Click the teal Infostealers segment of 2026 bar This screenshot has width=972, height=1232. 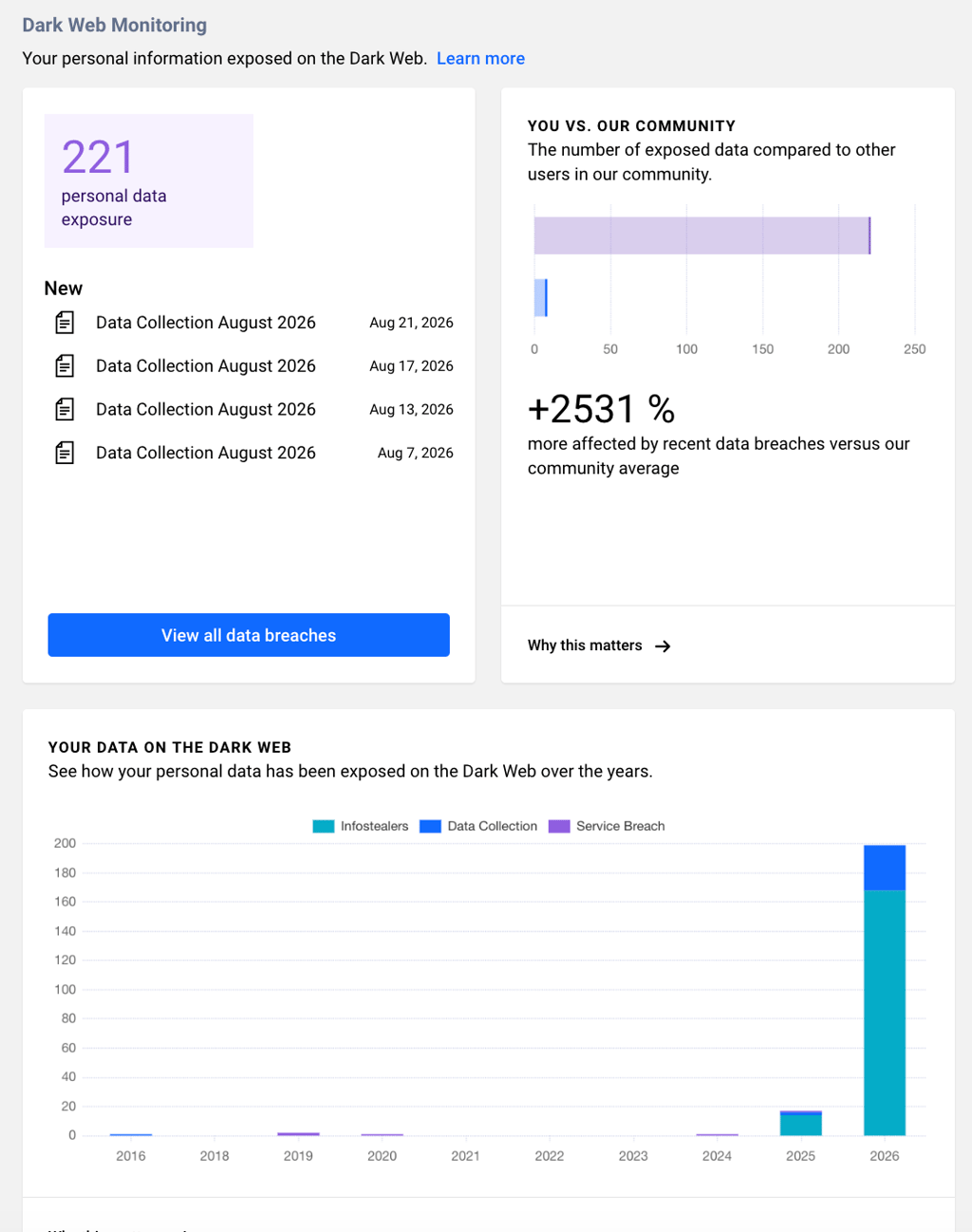click(x=885, y=1013)
